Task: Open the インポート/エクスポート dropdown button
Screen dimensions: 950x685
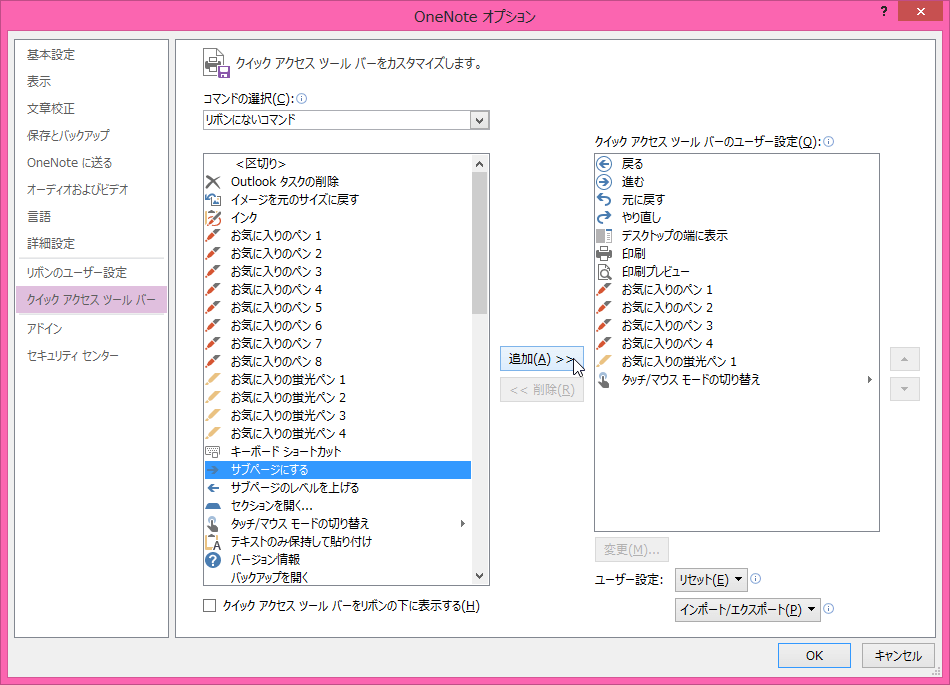Action: [x=748, y=610]
